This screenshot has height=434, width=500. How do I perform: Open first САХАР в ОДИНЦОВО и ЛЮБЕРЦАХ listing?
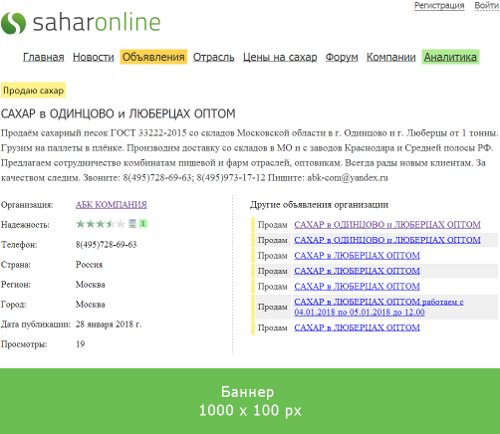(x=387, y=225)
